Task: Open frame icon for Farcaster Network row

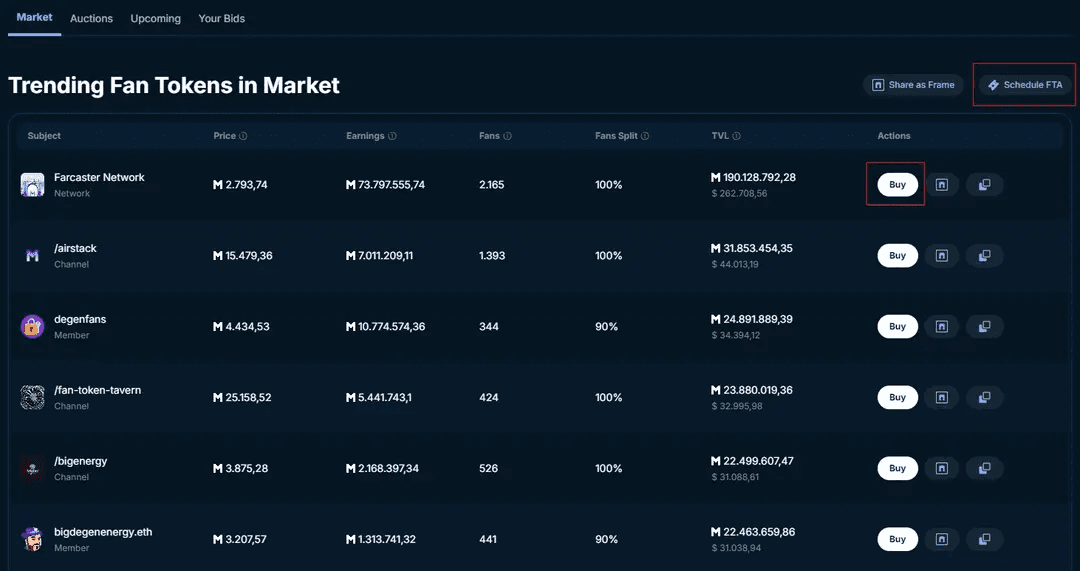Action: pyautogui.click(x=942, y=185)
